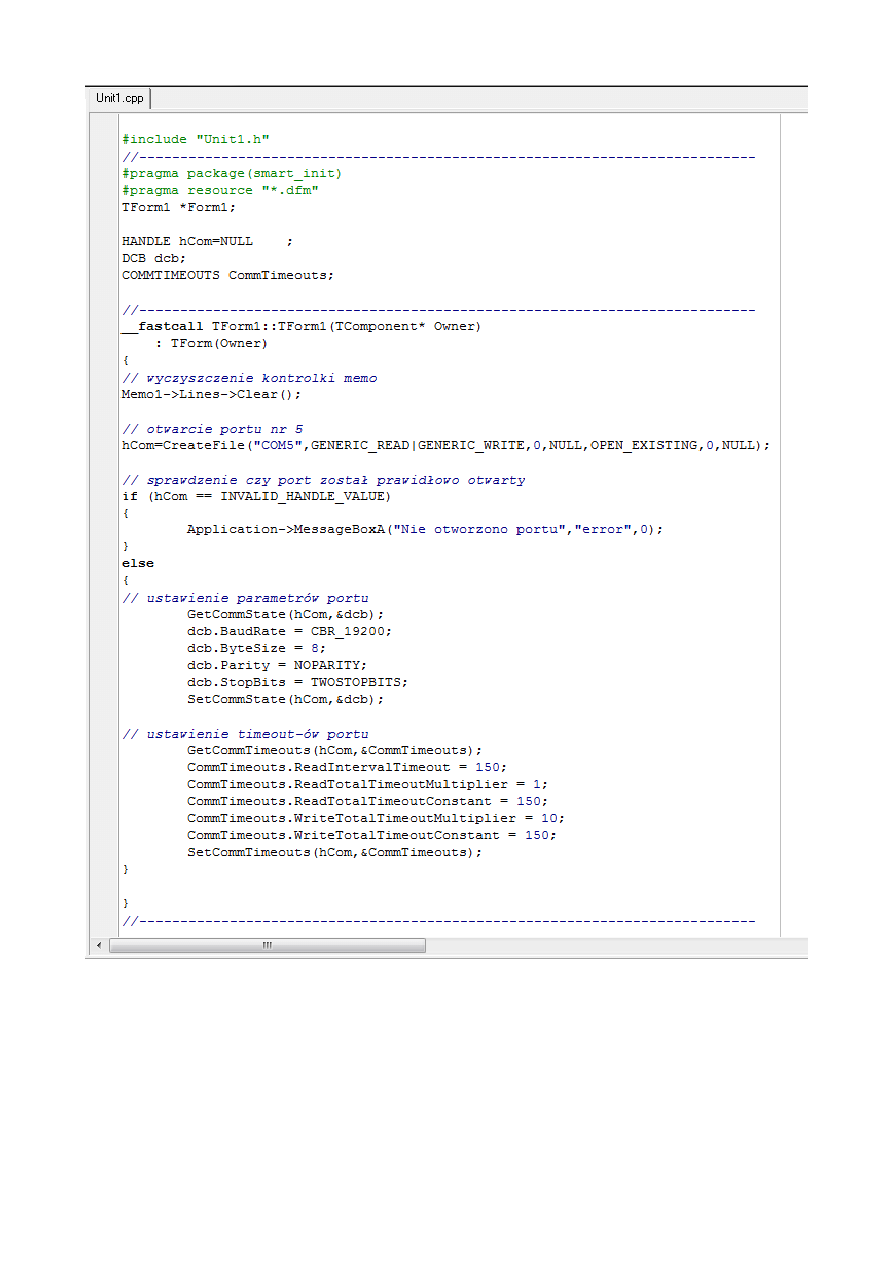893x1263 pixels.
Task: Click the ReadIntervalTimeout = 150 line
Action: tap(346, 767)
